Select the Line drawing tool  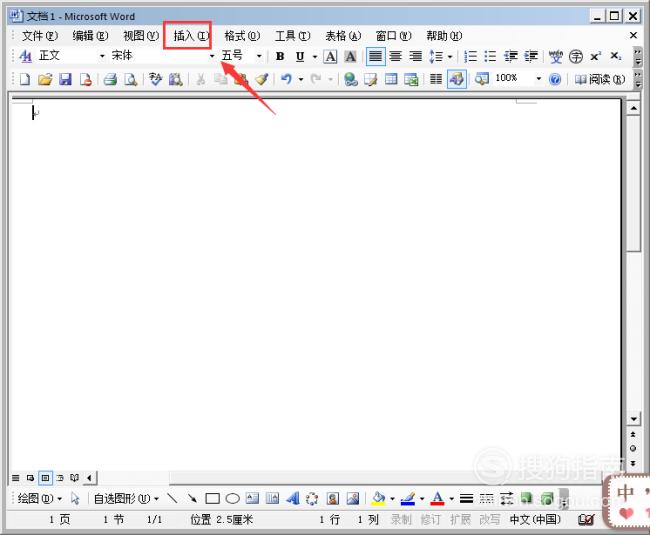click(x=172, y=498)
